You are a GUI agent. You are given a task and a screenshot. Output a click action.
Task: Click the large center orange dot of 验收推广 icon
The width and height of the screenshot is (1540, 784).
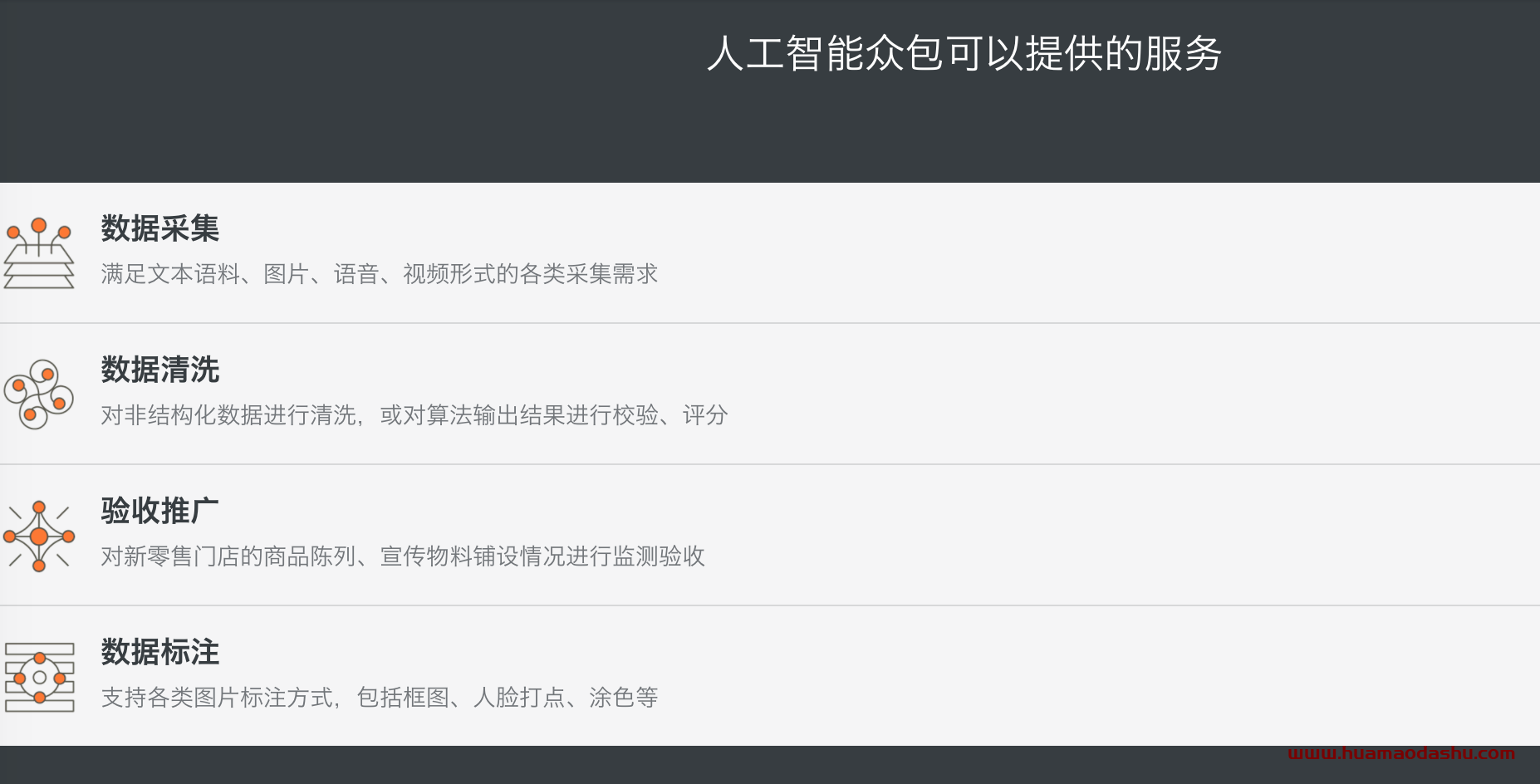point(39,537)
